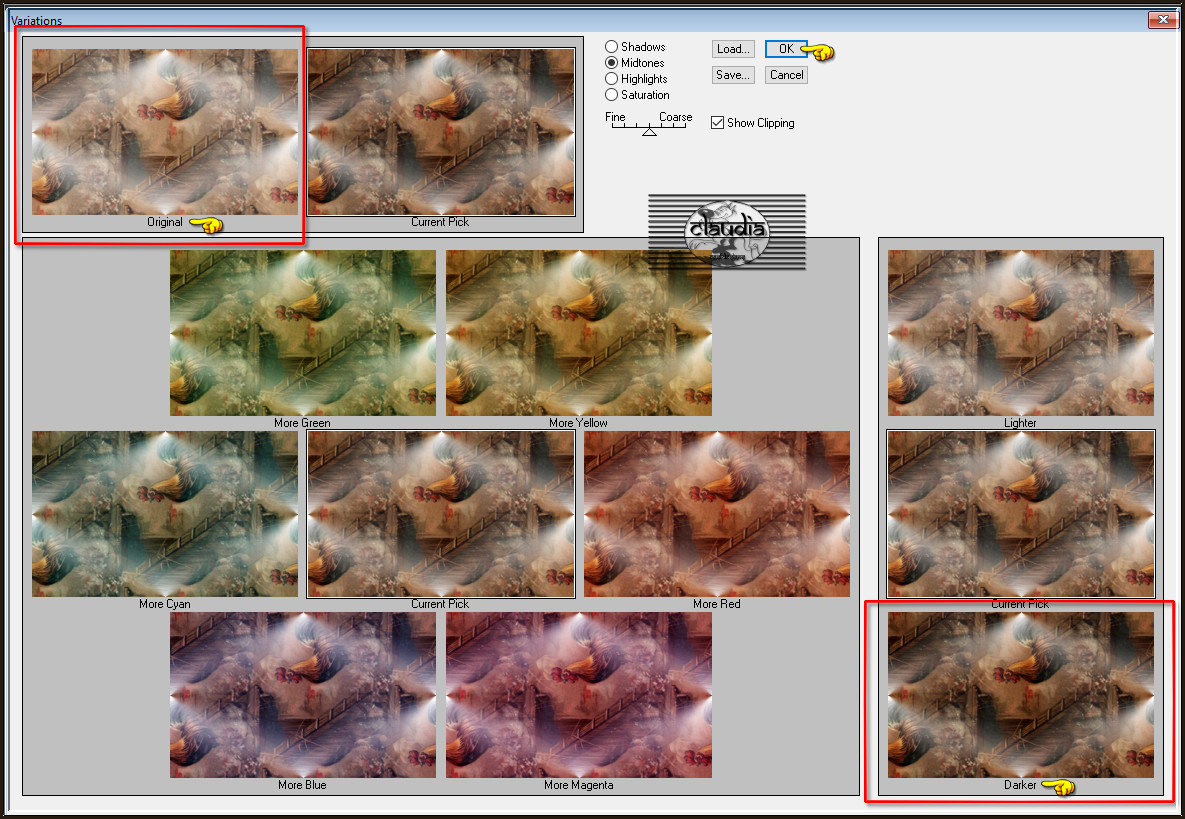Apply the More Yellow variation

pos(579,332)
